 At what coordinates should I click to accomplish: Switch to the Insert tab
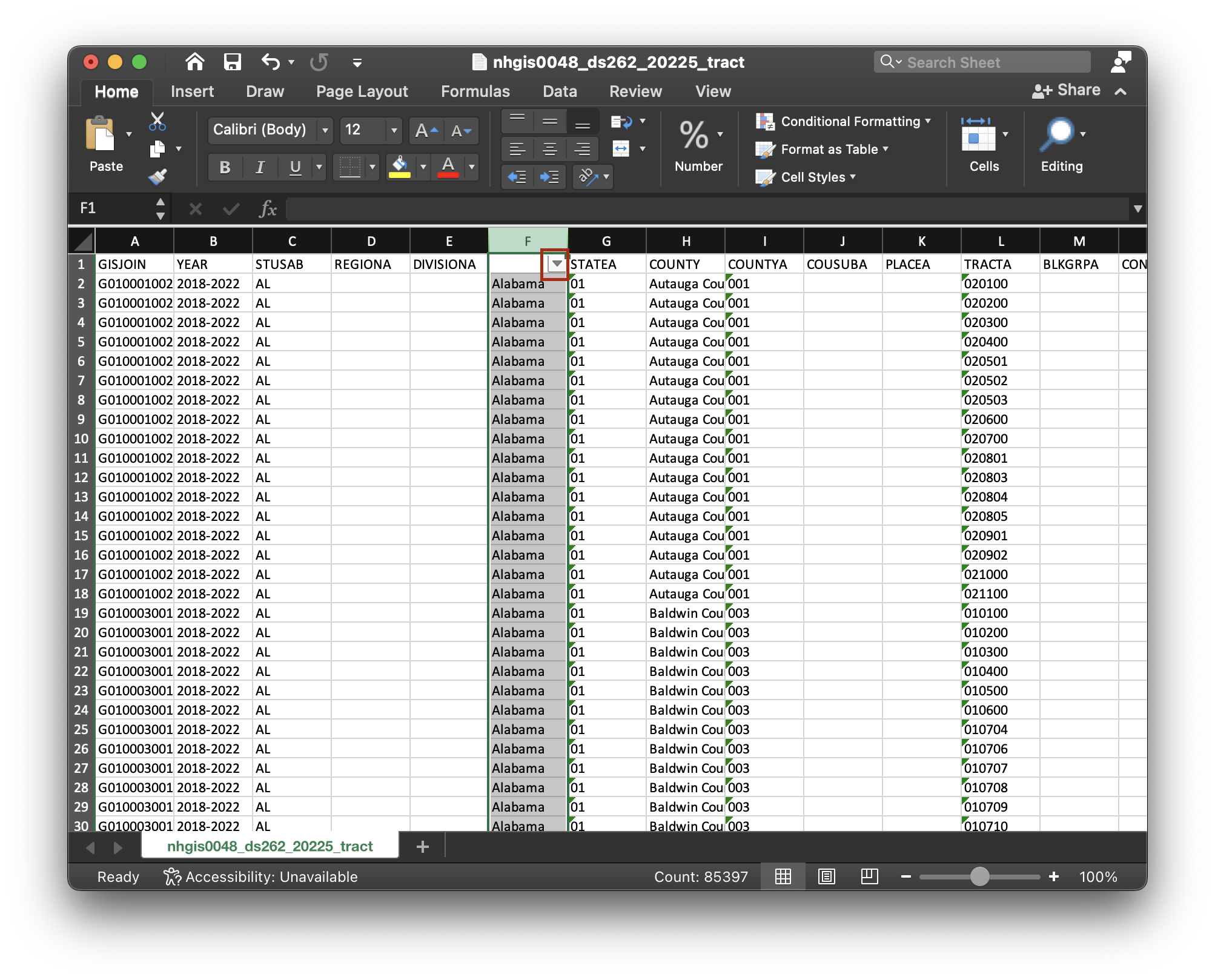(x=192, y=91)
